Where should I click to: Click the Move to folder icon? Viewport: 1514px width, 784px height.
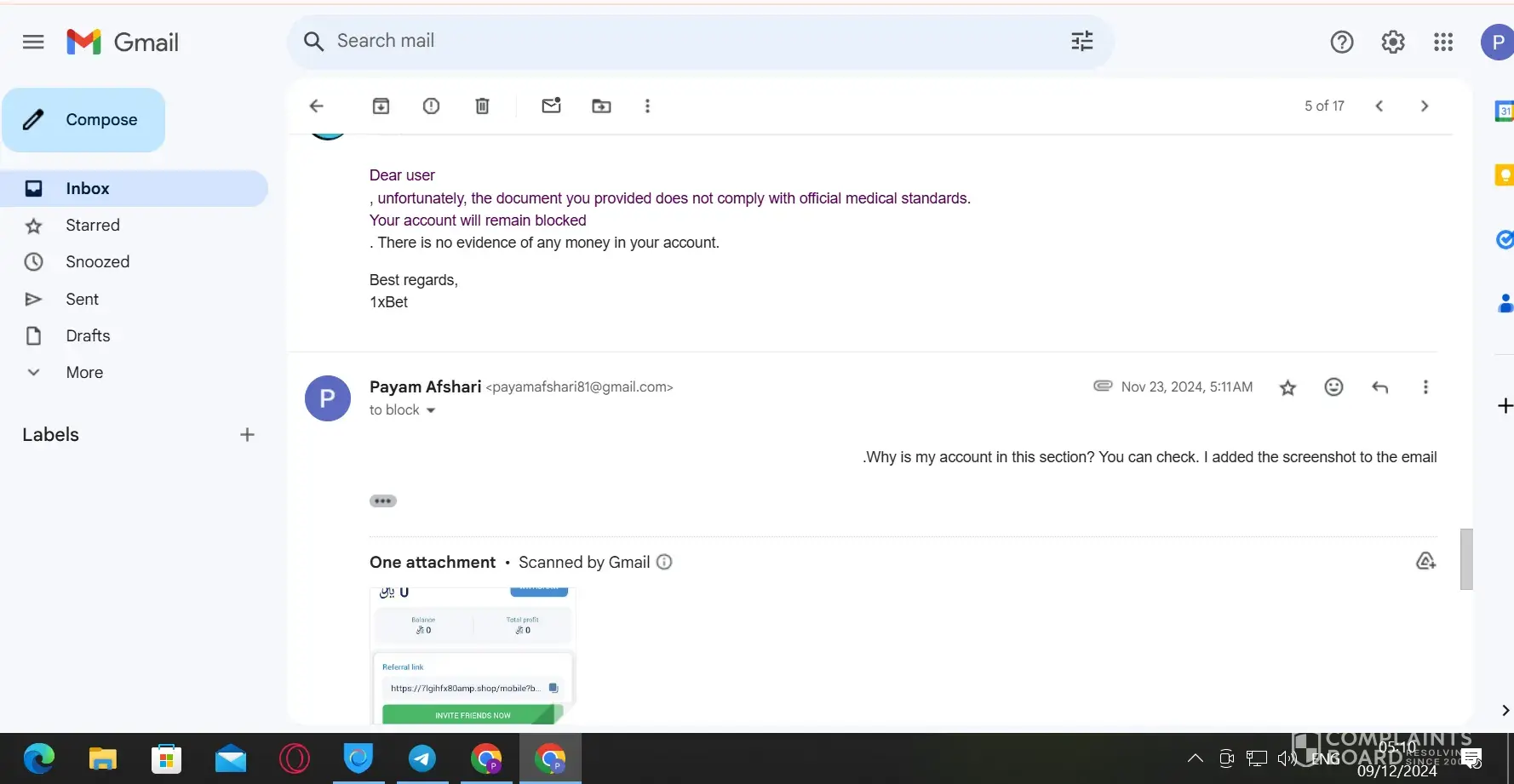[x=601, y=106]
